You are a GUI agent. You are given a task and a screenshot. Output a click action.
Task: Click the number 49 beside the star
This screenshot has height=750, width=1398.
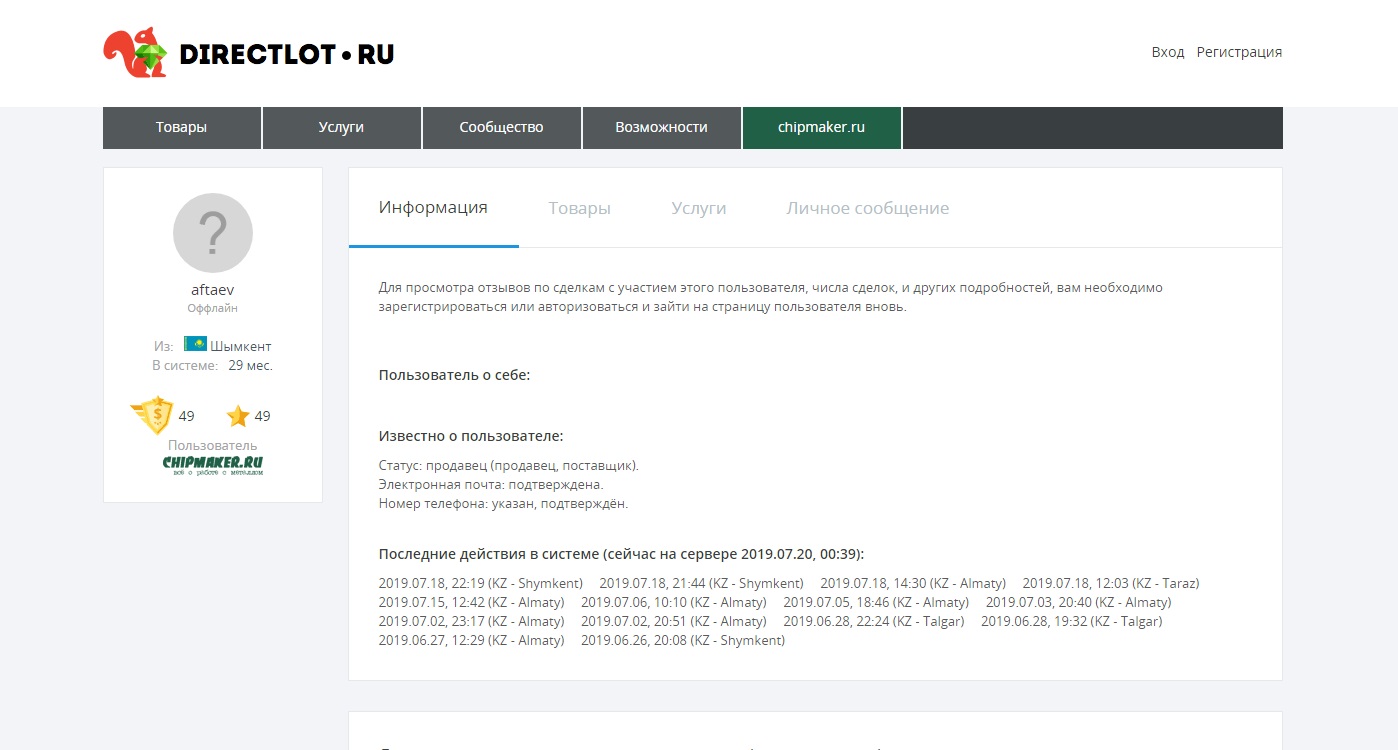[x=262, y=416]
